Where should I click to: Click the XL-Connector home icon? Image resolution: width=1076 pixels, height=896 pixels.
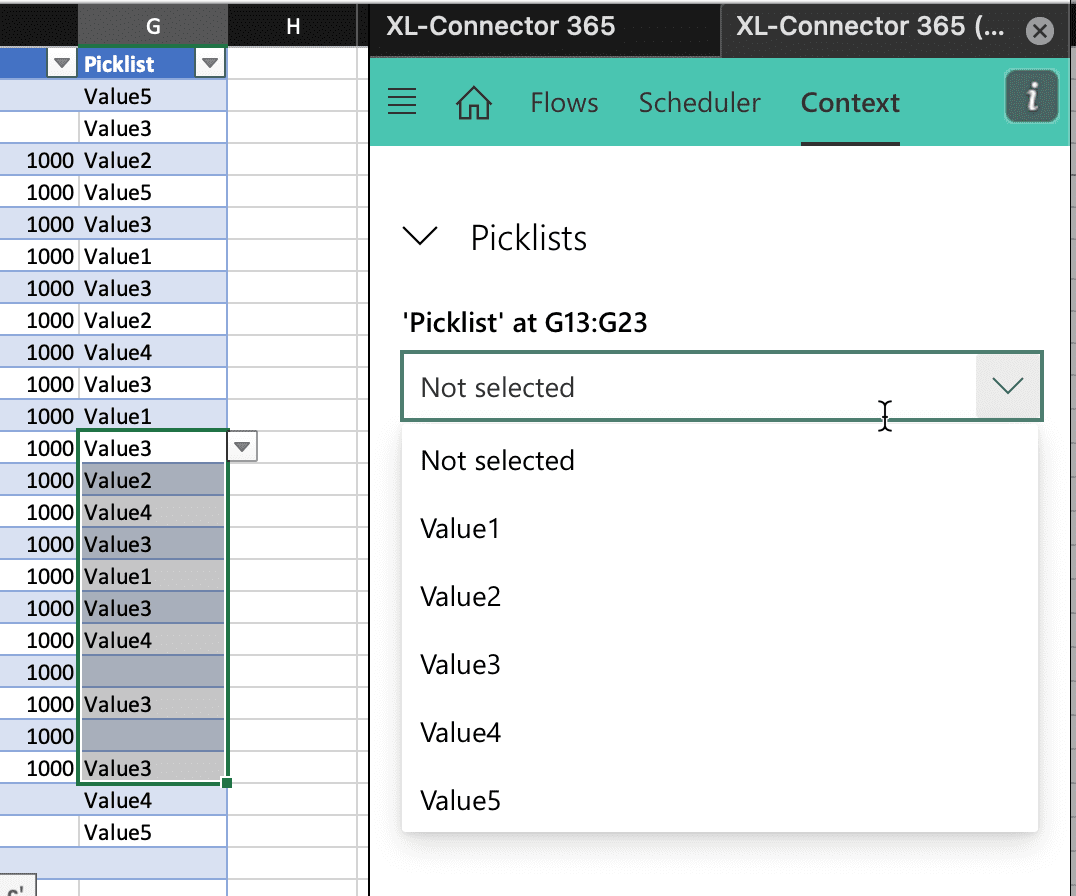474,100
